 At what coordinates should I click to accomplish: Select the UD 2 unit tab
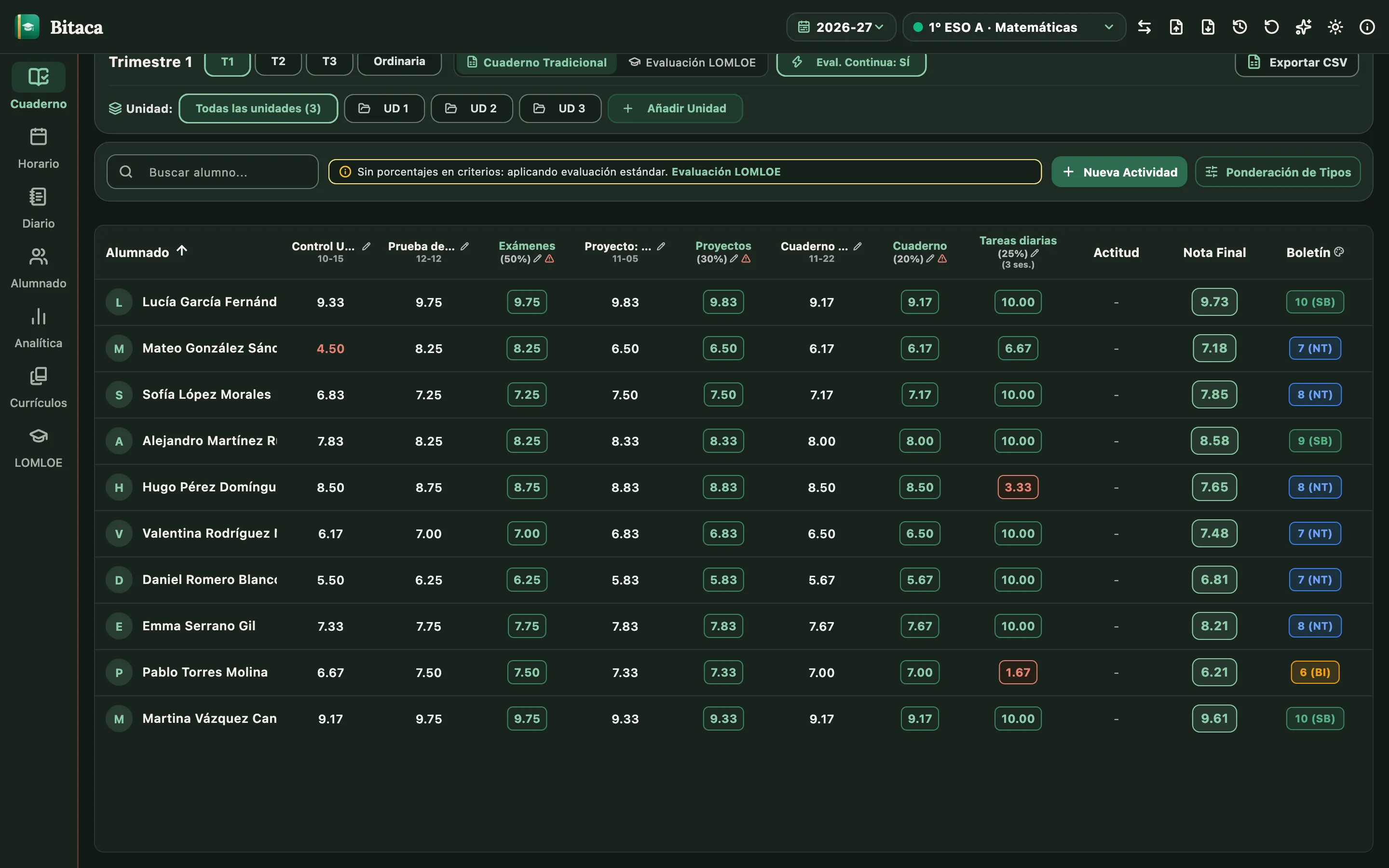point(472,108)
